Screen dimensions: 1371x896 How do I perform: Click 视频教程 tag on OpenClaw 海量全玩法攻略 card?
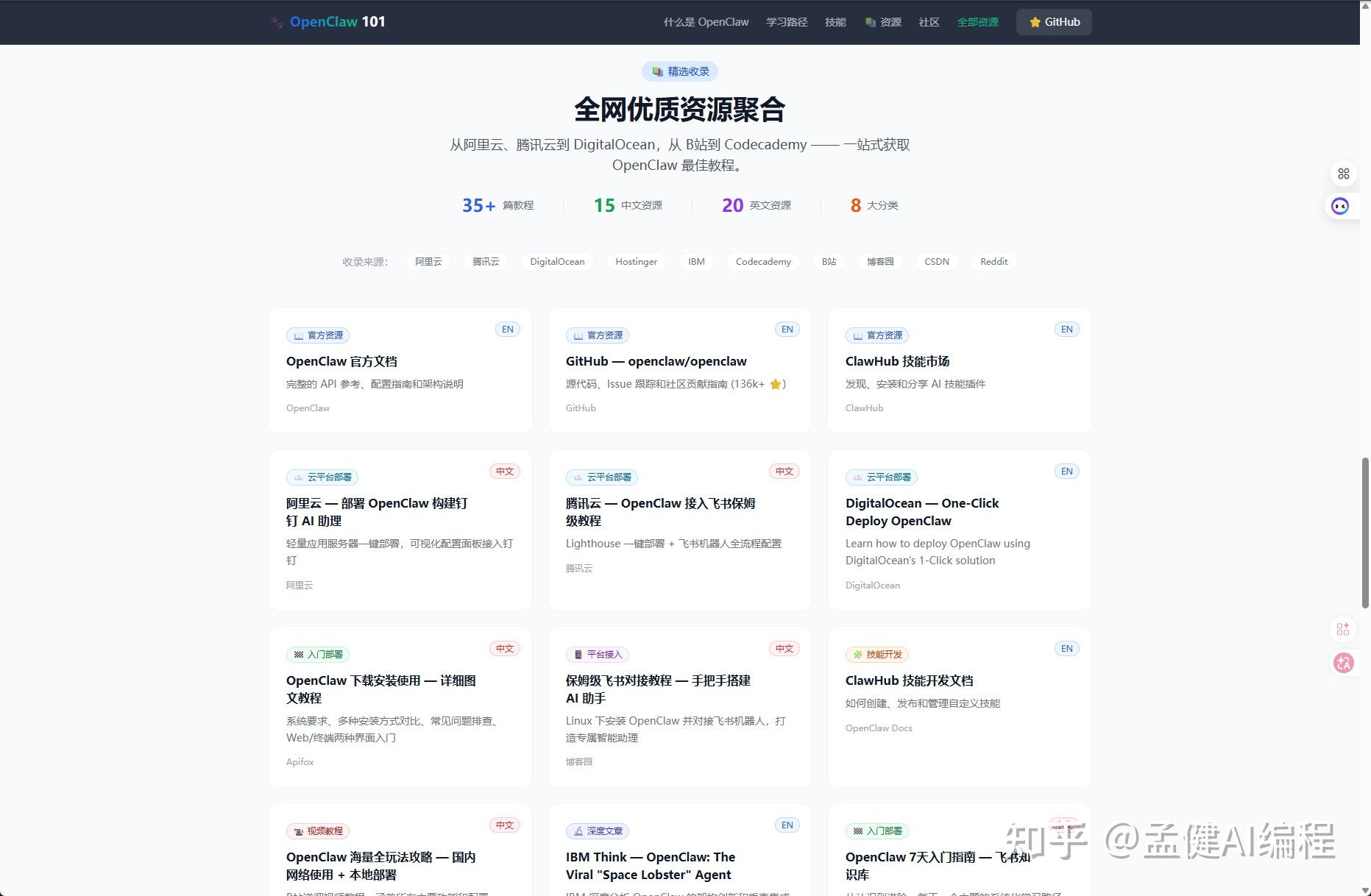click(318, 831)
